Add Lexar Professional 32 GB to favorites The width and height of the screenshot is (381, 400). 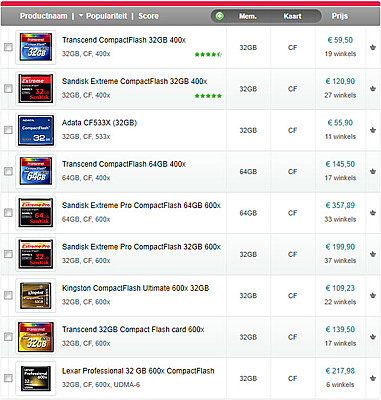tap(373, 378)
